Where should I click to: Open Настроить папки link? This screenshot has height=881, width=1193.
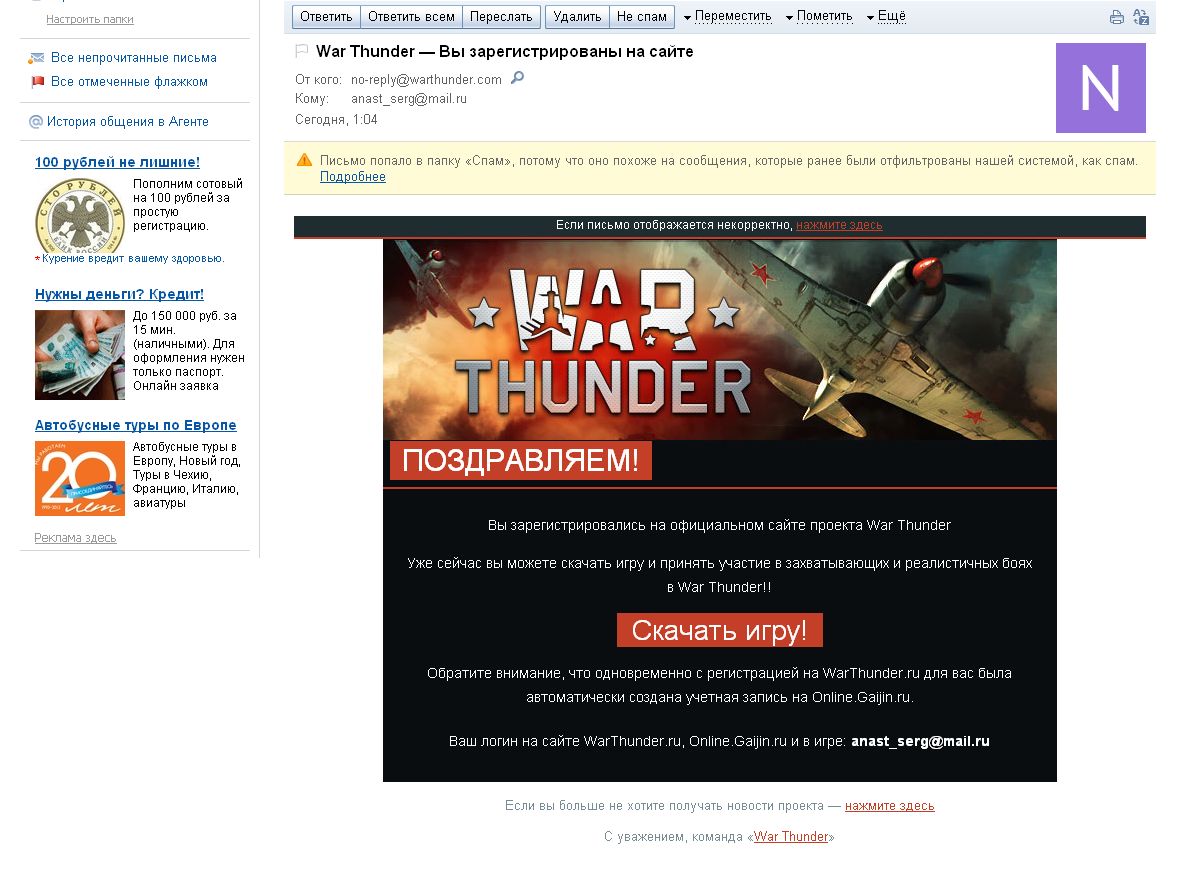90,19
